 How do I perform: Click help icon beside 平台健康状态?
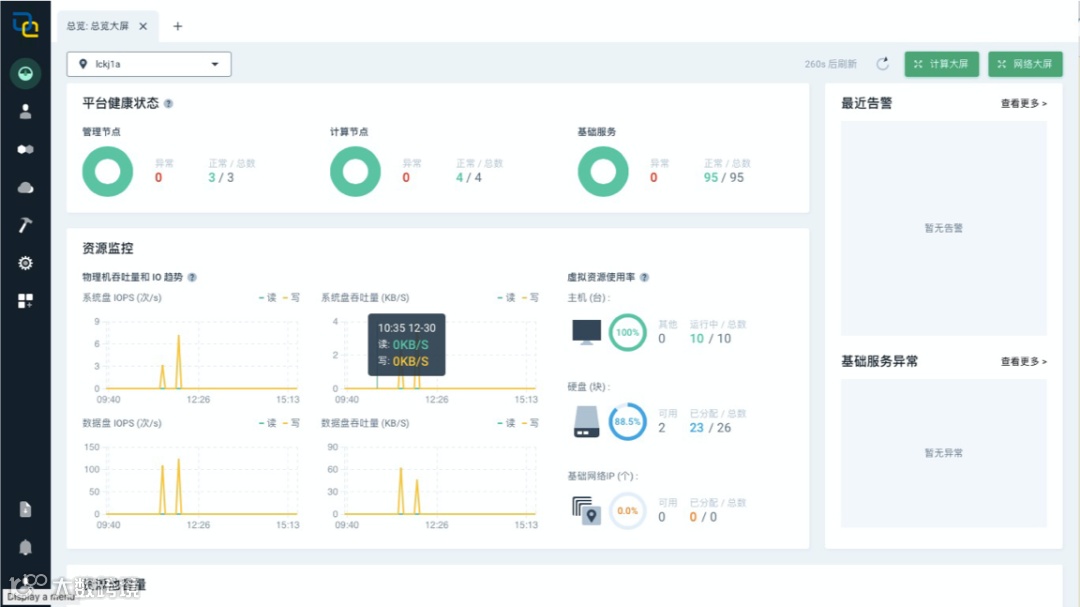tap(169, 103)
